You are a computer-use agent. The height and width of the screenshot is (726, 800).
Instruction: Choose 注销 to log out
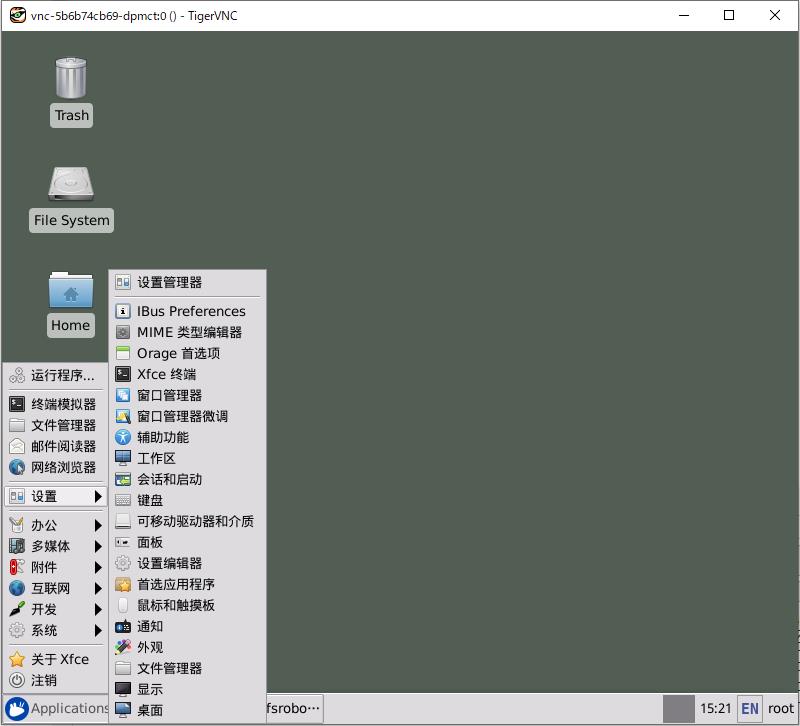coord(56,680)
